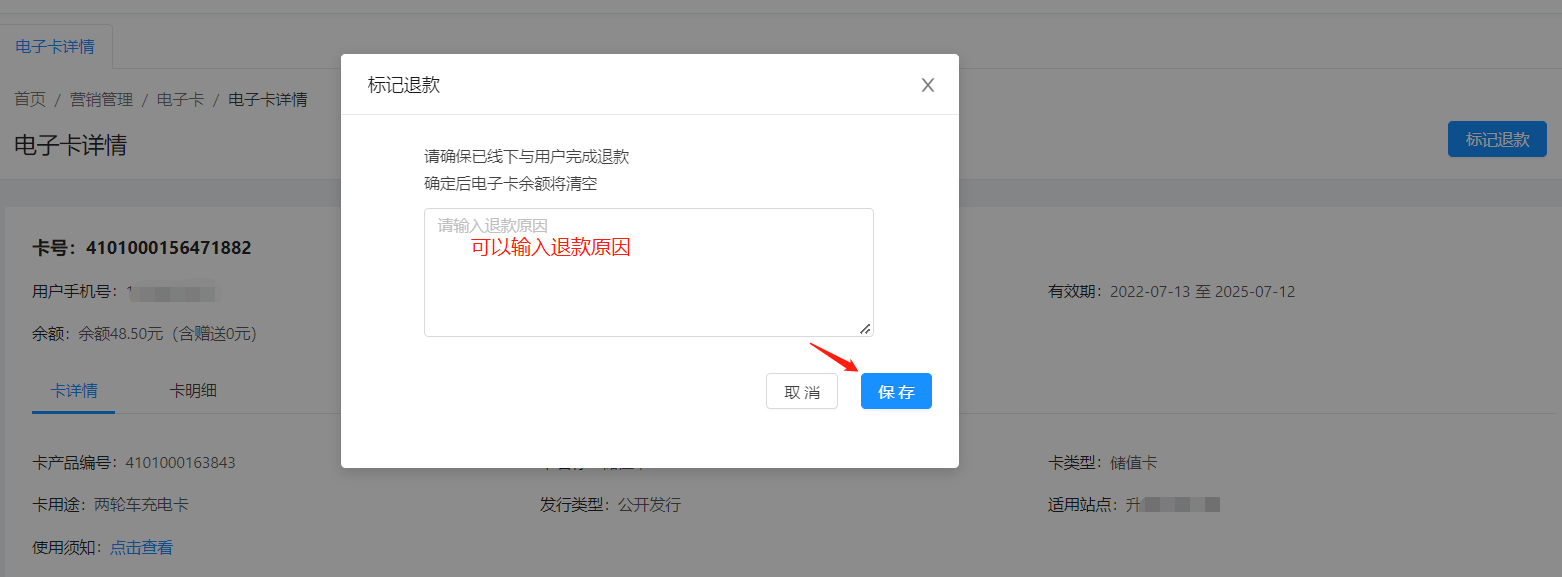Click the 有效期 date range text
1562x577 pixels.
point(1202,292)
